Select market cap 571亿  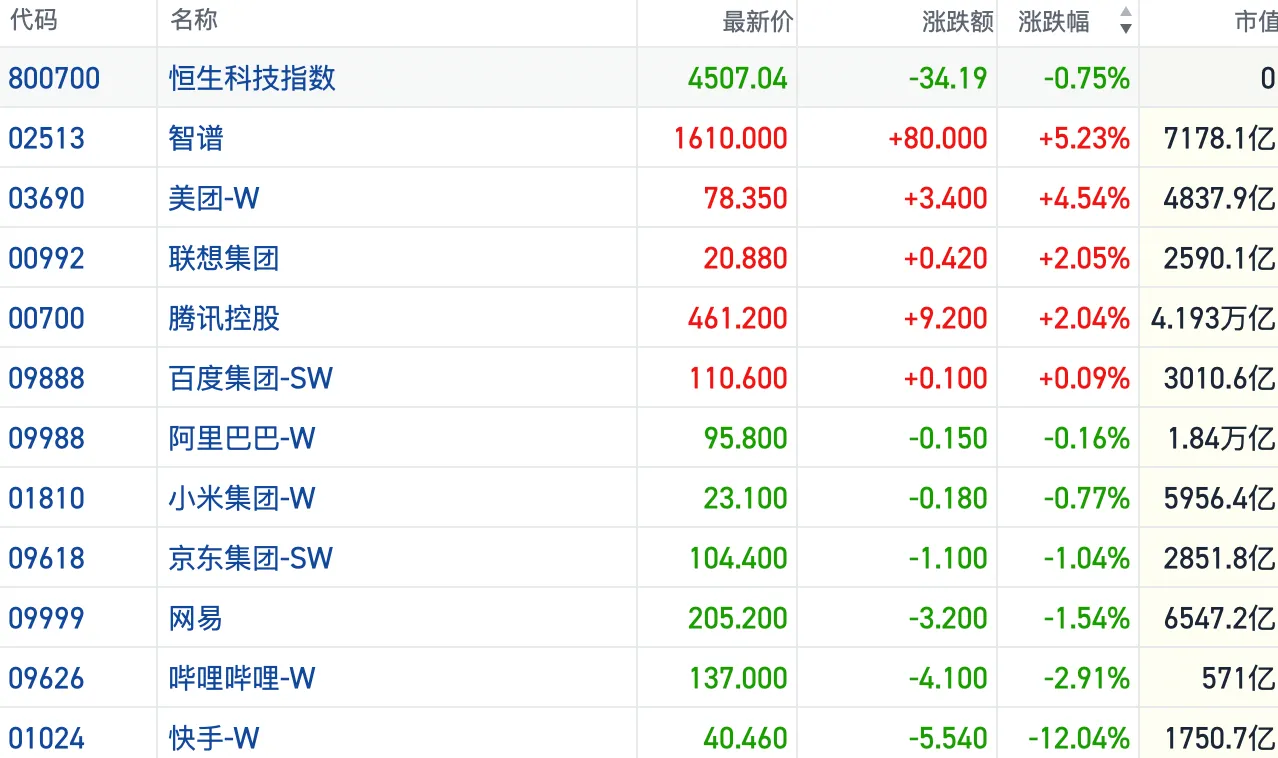(x=1239, y=678)
